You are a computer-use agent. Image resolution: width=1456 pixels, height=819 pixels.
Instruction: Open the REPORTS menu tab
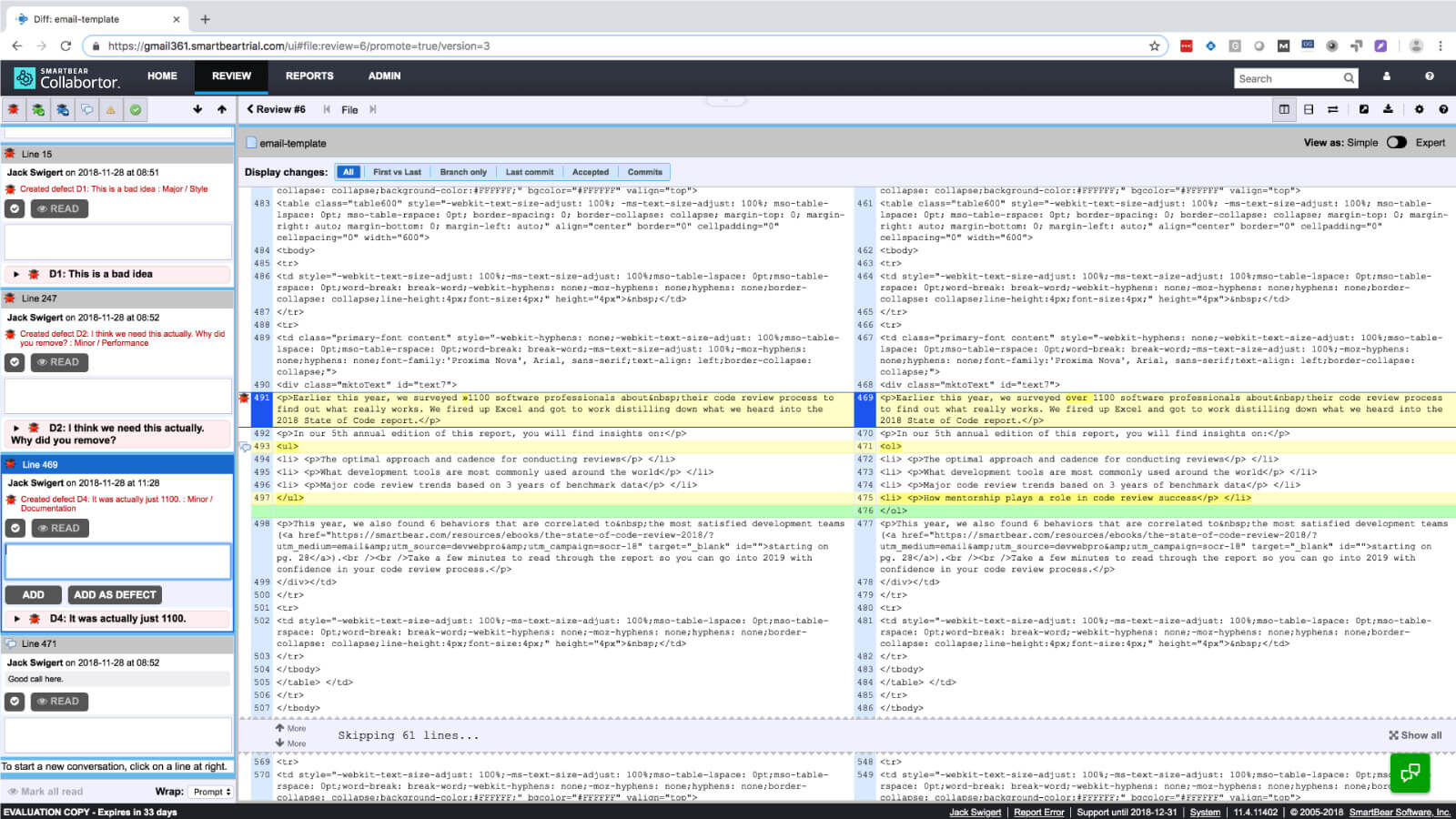click(x=309, y=76)
